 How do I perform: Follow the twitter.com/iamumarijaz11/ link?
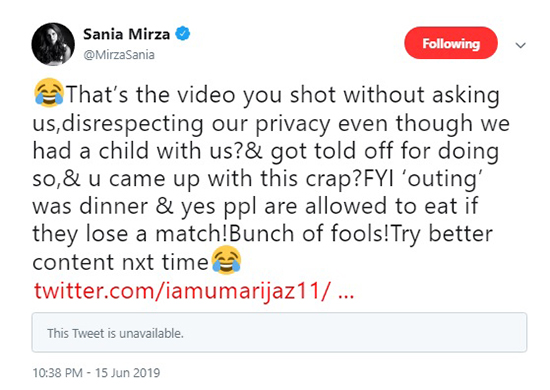point(182,291)
